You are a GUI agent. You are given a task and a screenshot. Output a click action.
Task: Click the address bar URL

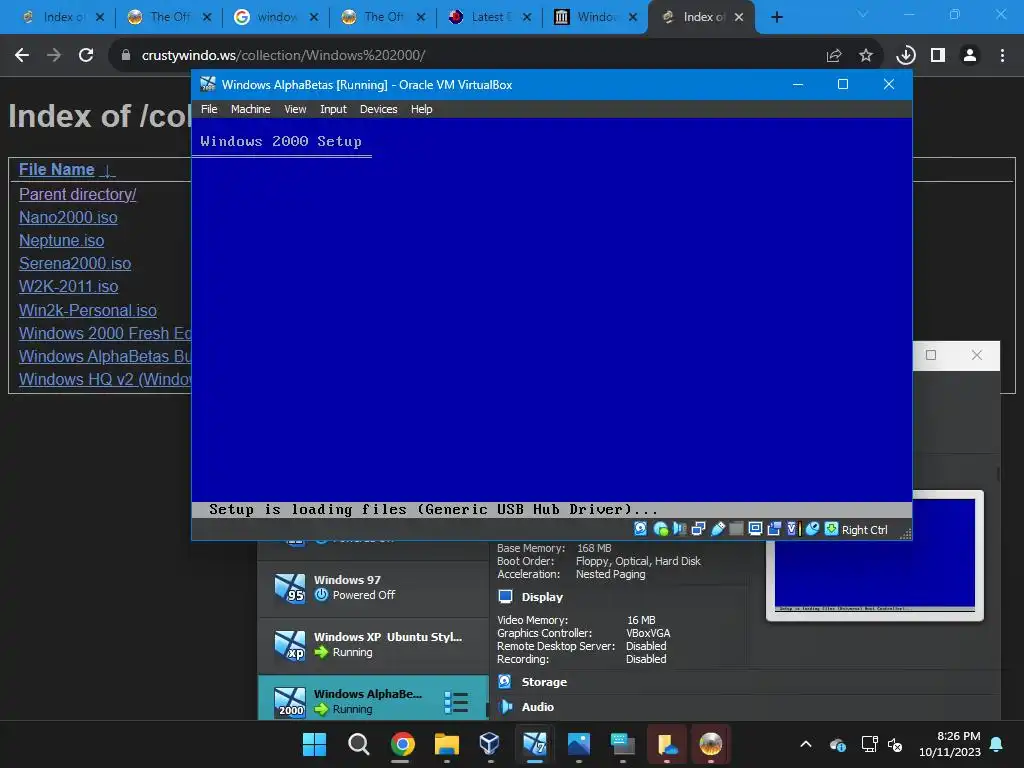(x=283, y=56)
